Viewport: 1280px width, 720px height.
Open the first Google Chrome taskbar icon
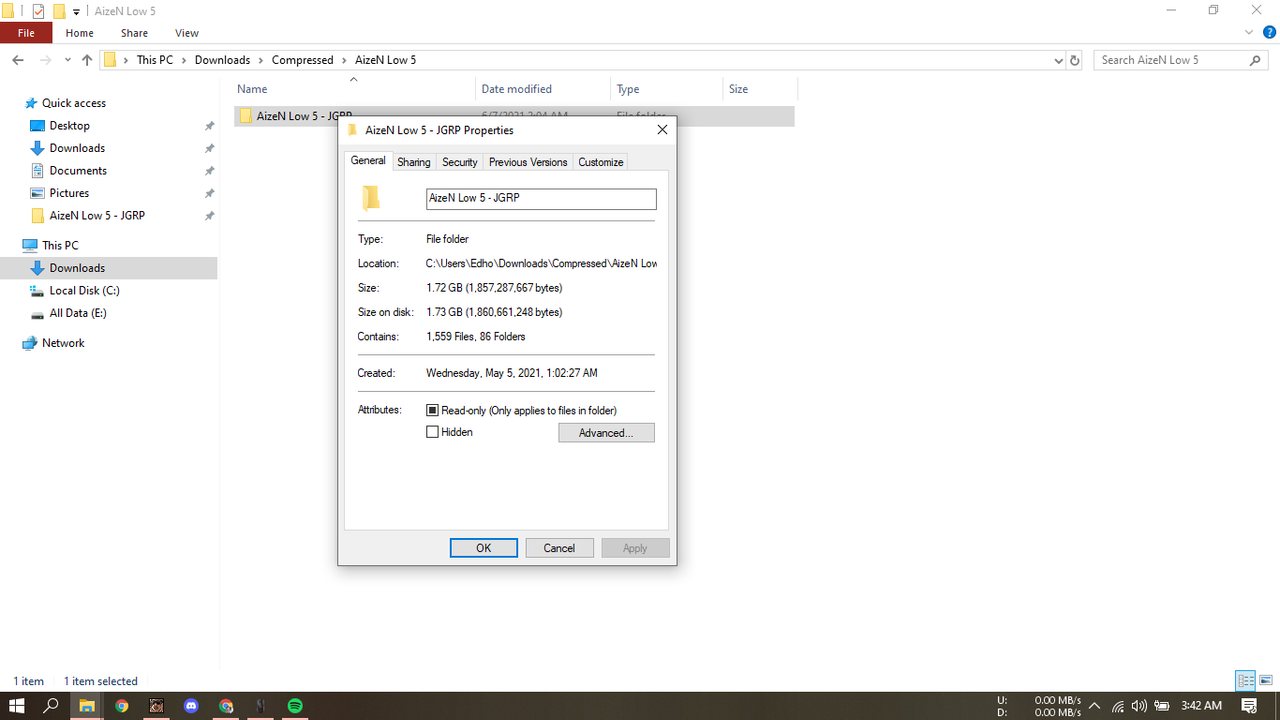click(x=122, y=706)
